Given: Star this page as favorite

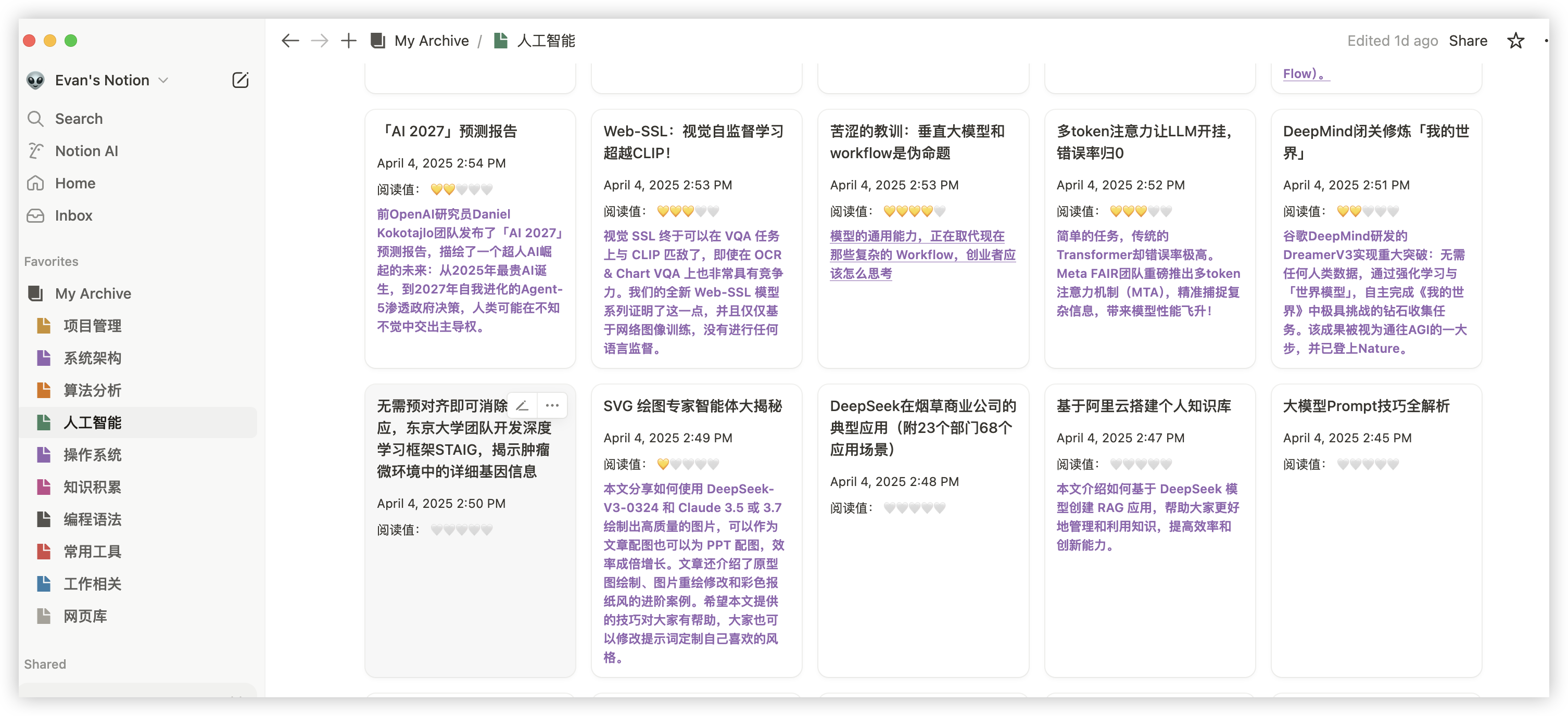Looking at the screenshot, I should click(1515, 41).
